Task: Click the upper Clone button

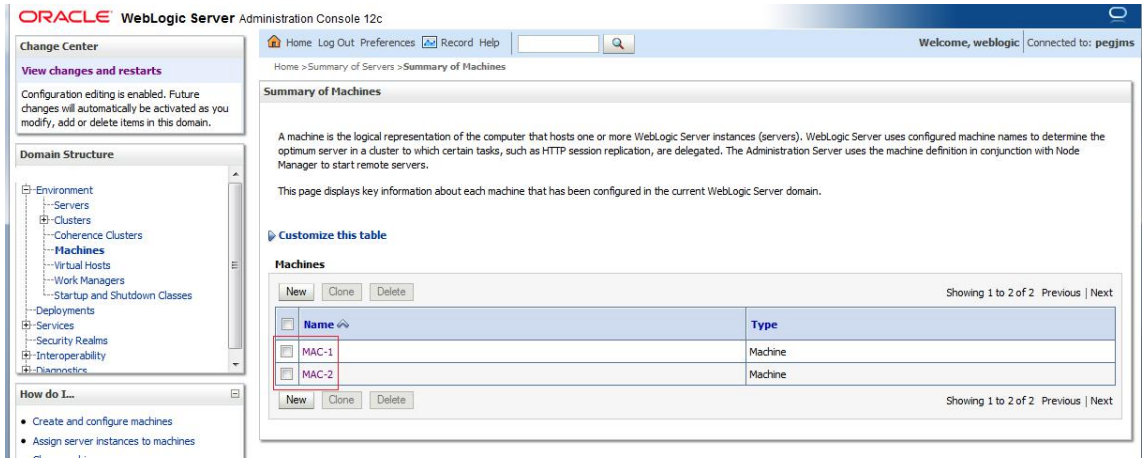Action: tap(342, 292)
